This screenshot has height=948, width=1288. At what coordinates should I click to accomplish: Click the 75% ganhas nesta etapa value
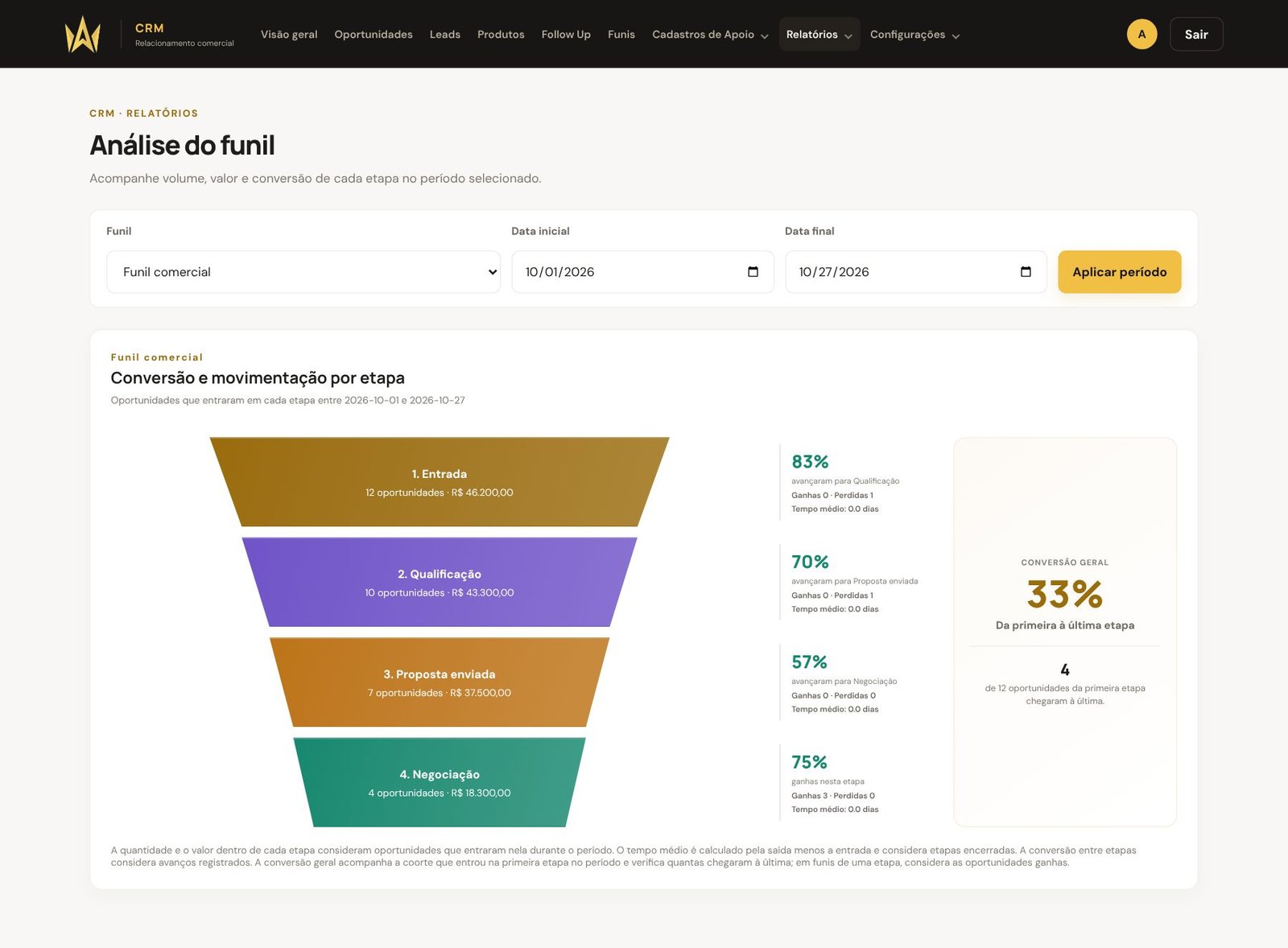pos(809,762)
